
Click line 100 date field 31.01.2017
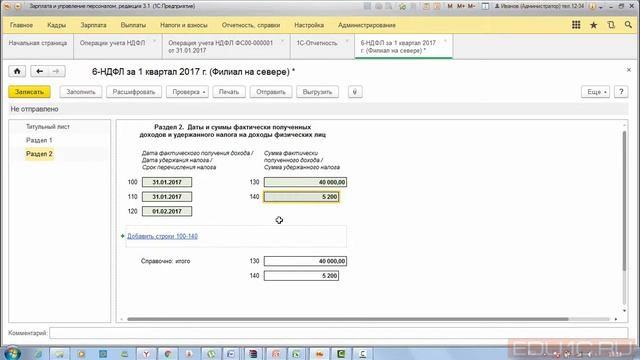(x=167, y=182)
